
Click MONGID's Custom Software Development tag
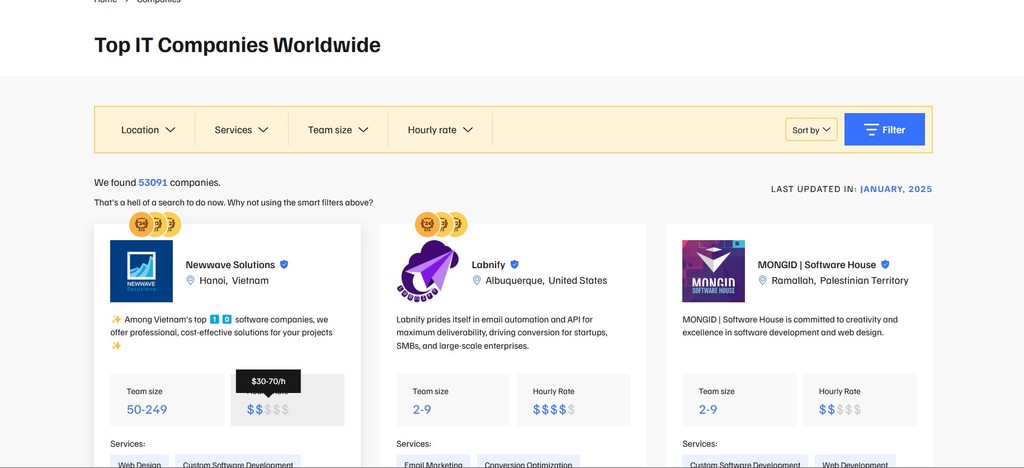pos(745,462)
